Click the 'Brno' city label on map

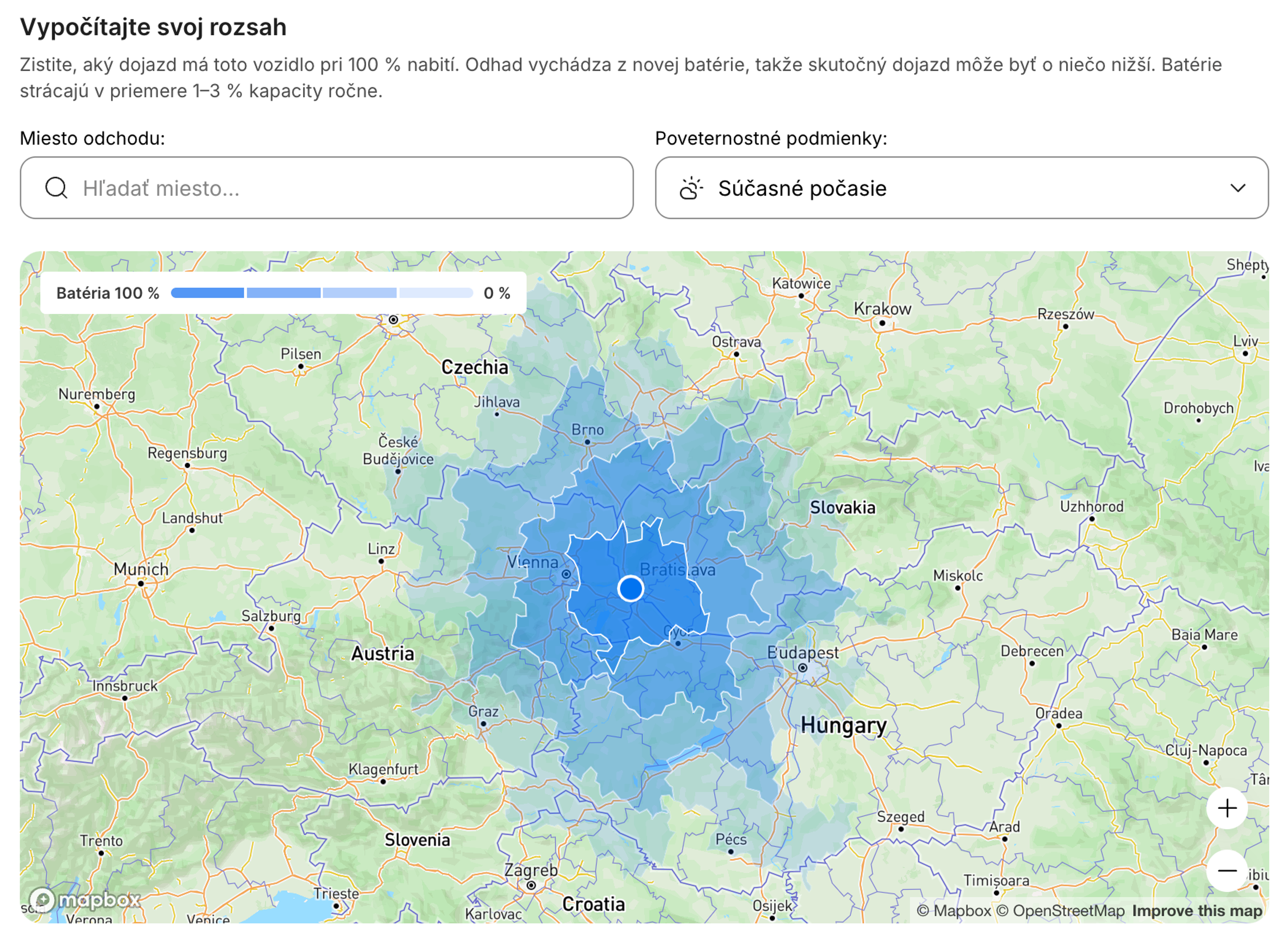pyautogui.click(x=587, y=430)
